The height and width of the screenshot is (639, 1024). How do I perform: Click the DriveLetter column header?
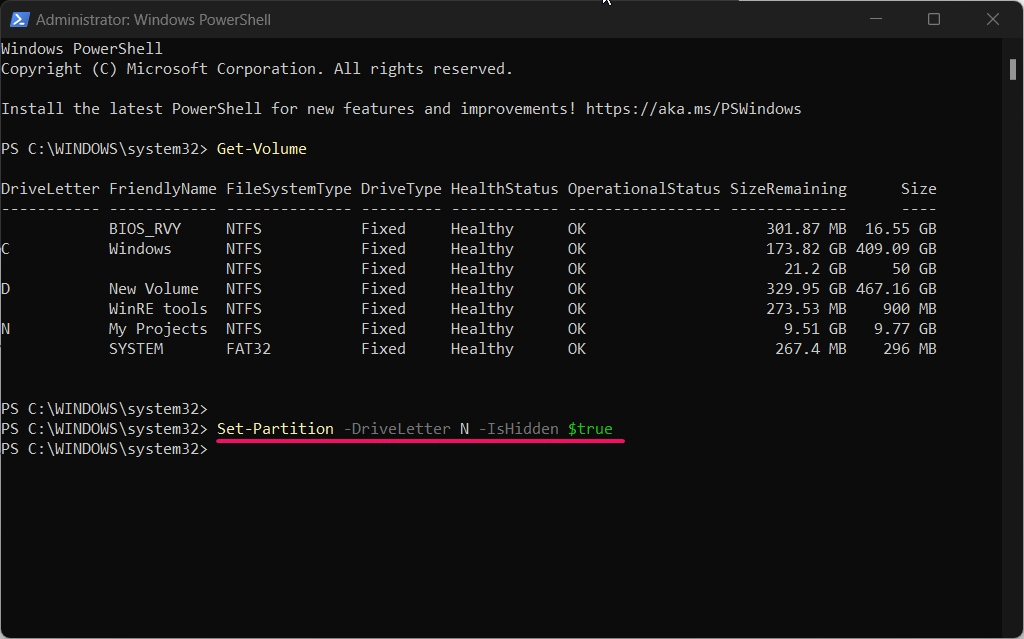[x=50, y=189]
